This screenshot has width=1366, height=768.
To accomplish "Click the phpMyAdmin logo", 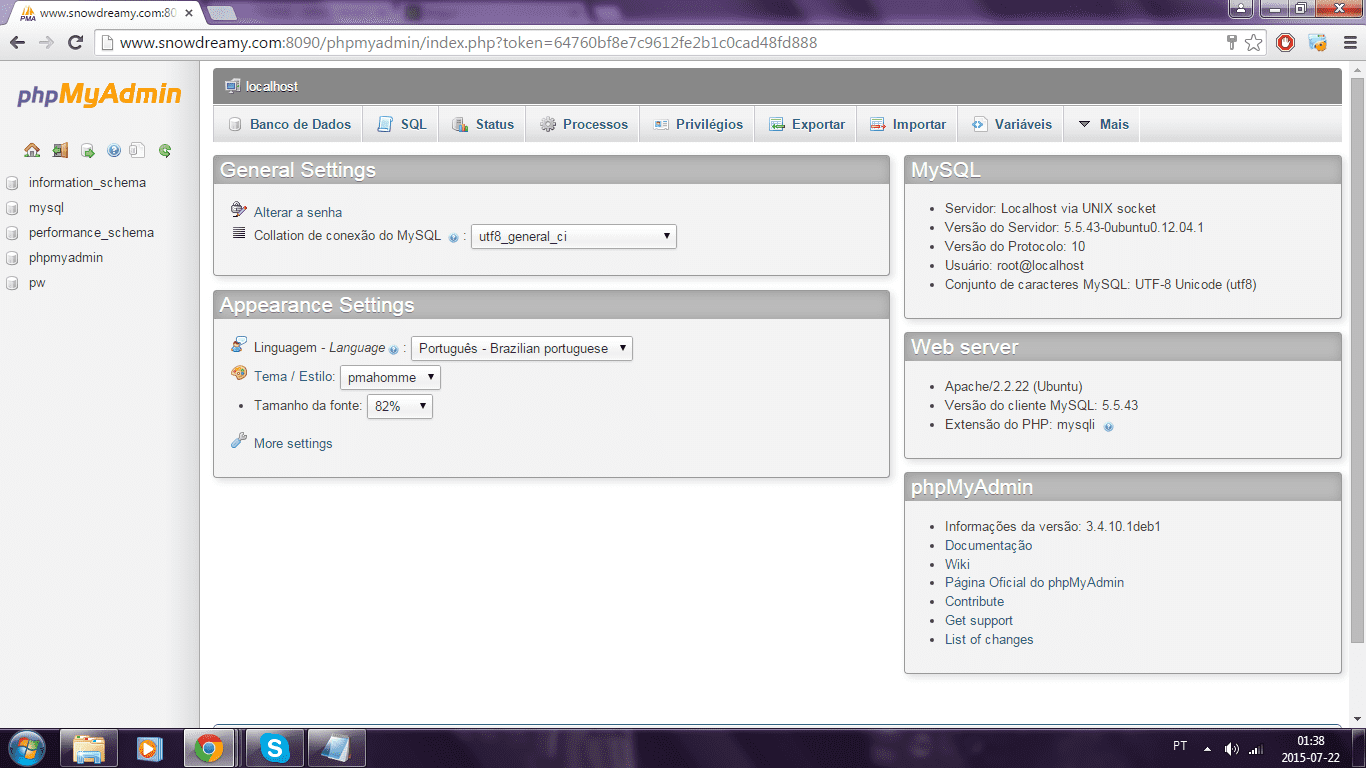I will tap(99, 95).
